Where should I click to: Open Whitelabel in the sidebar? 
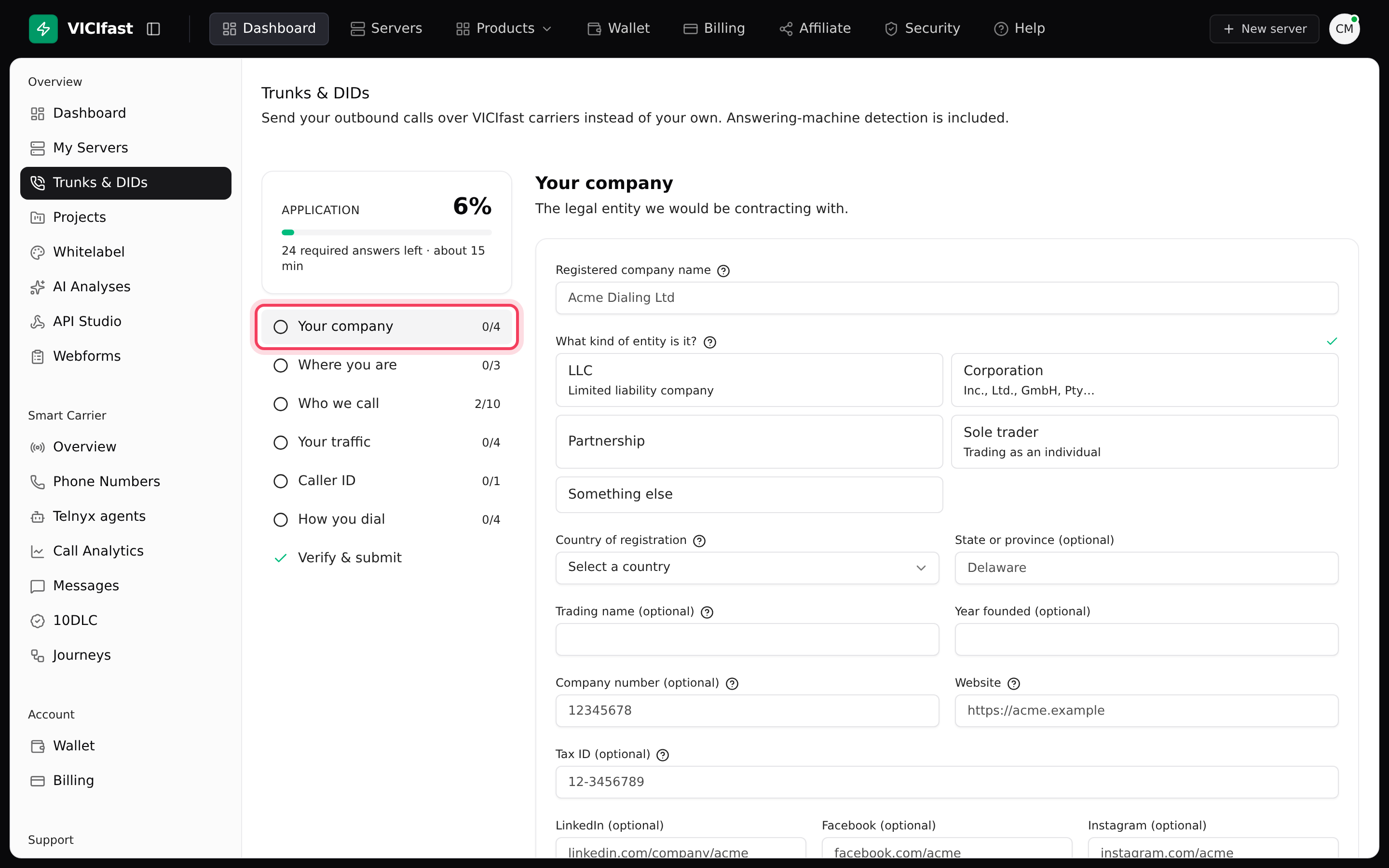pos(126,252)
